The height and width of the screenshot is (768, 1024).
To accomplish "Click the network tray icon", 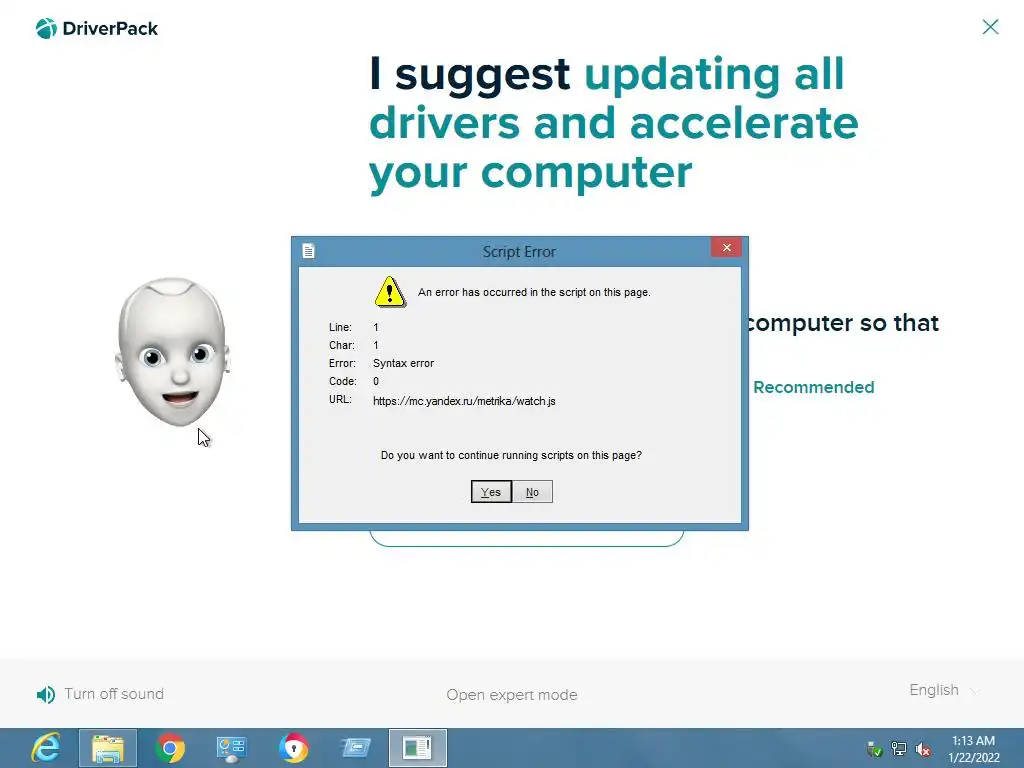I will 899,749.
